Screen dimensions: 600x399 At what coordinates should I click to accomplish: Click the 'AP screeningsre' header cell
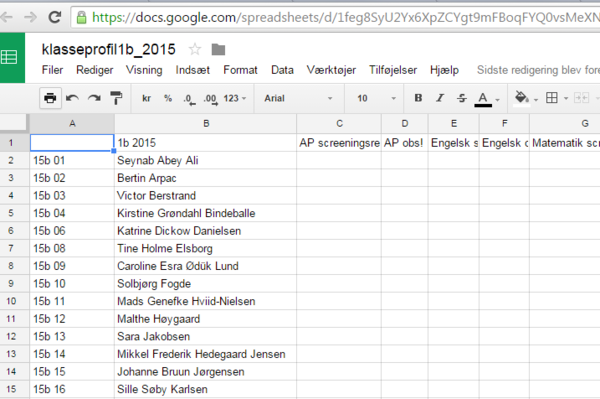(x=339, y=143)
